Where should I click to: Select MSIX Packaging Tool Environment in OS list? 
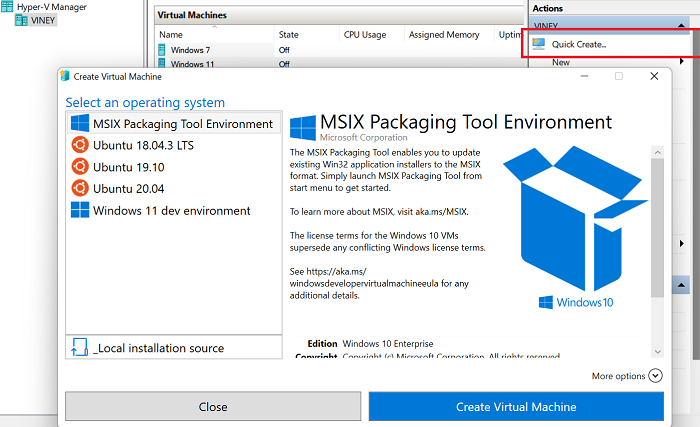[x=174, y=123]
